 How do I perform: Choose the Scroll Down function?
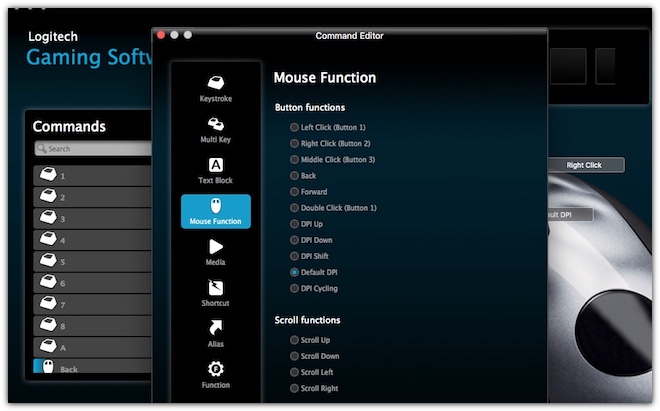point(294,356)
